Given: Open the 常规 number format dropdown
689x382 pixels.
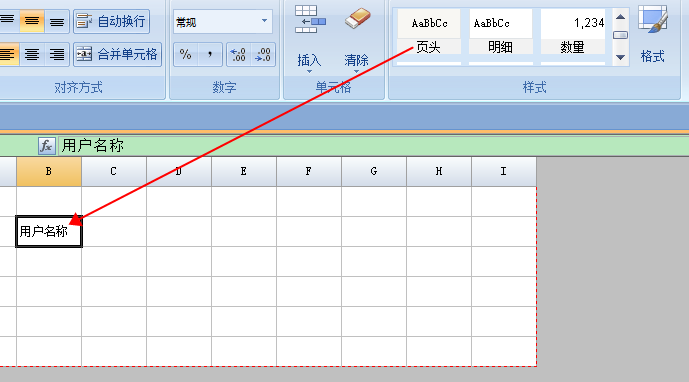Looking at the screenshot, I should pos(222,22).
